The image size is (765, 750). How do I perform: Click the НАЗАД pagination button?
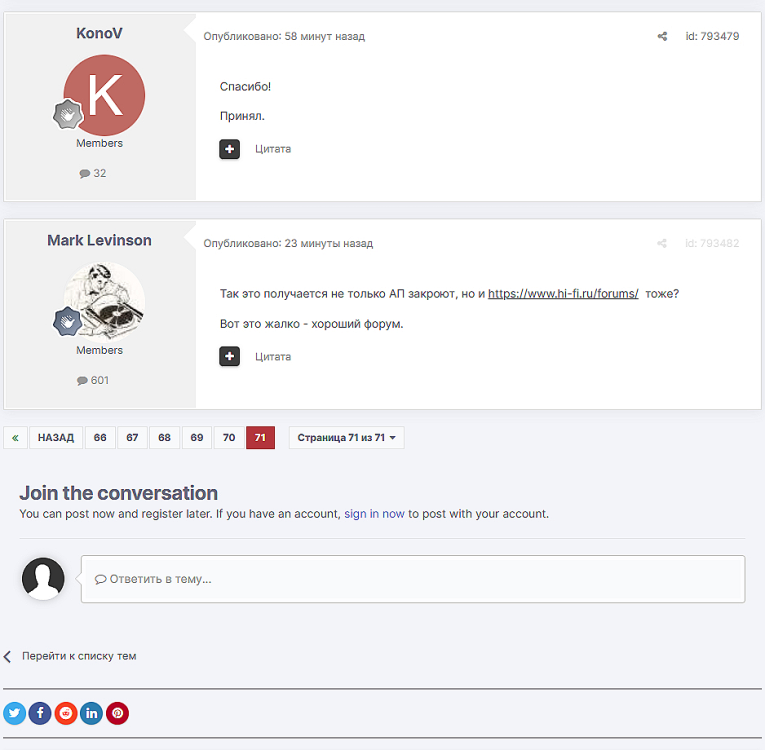pos(56,438)
